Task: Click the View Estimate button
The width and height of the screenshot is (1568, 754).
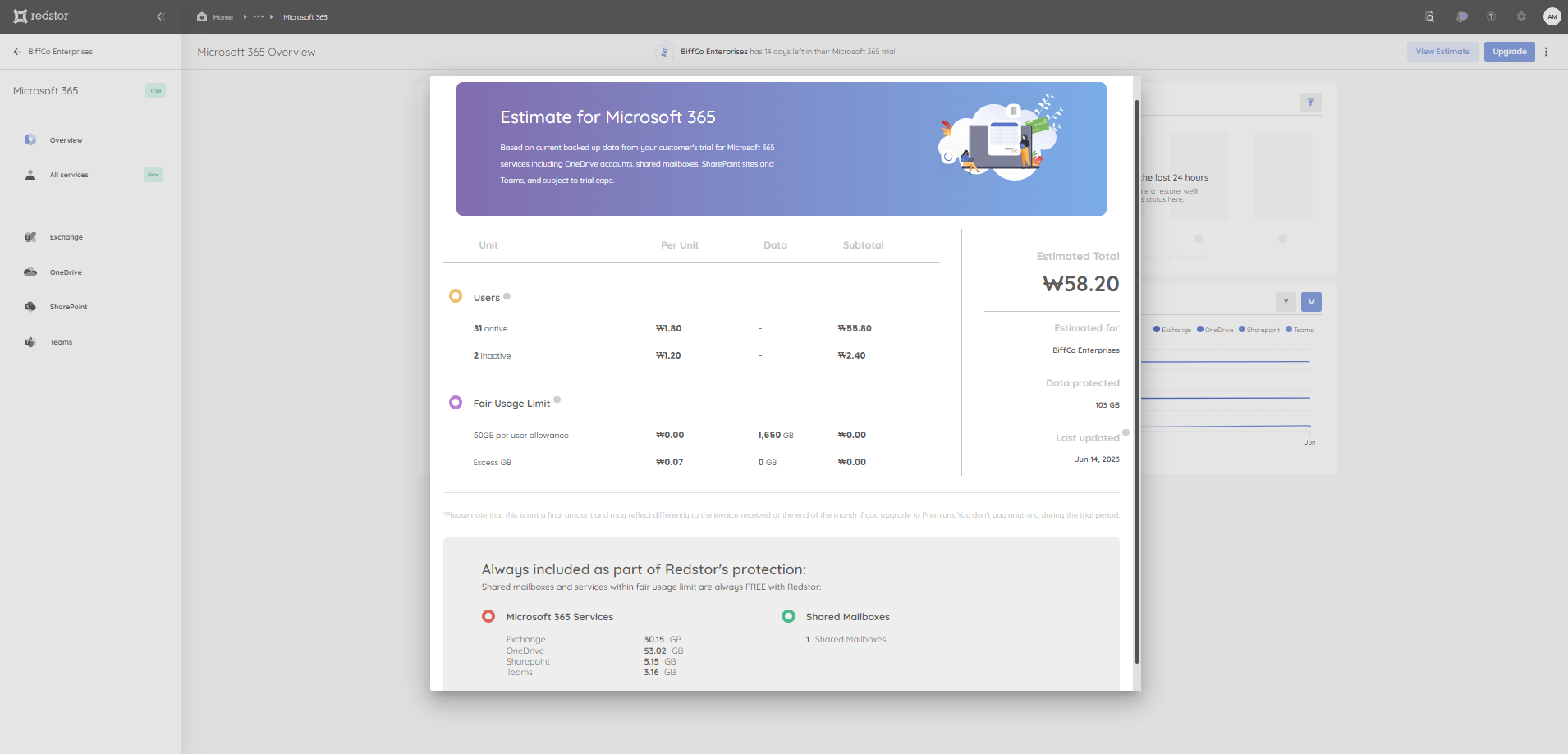Action: pos(1442,52)
